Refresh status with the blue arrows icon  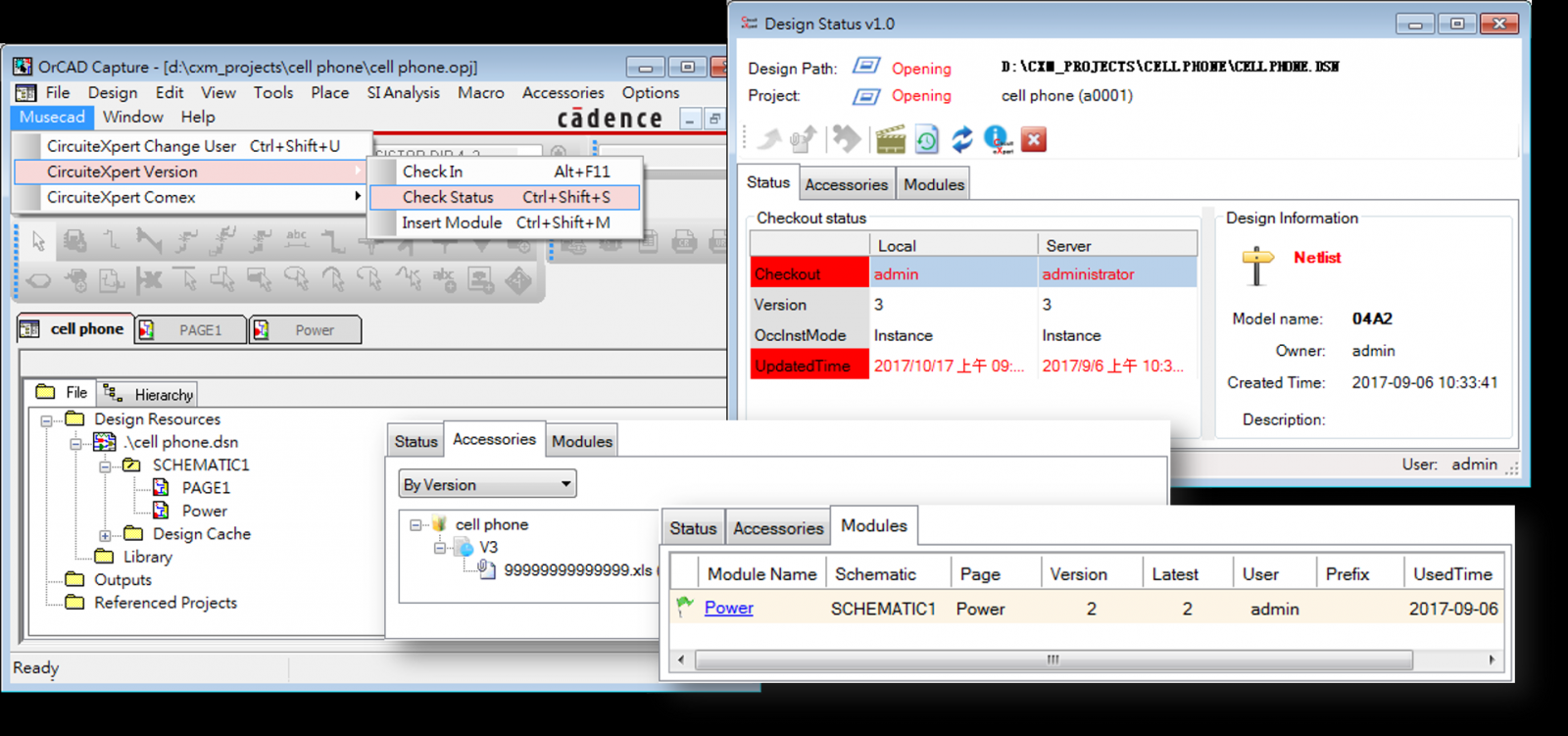pyautogui.click(x=962, y=139)
